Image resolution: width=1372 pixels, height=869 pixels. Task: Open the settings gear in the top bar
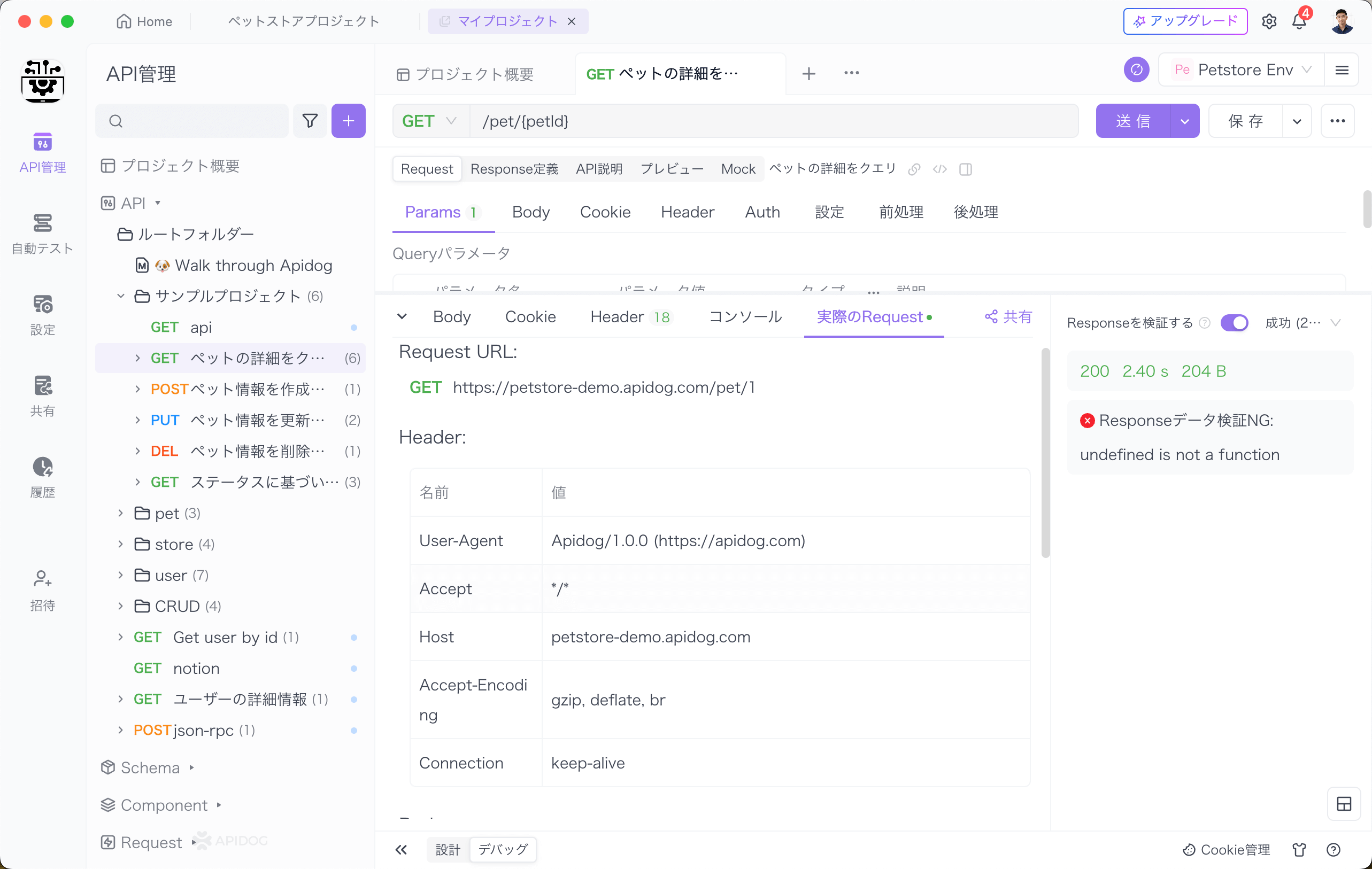(x=1269, y=21)
